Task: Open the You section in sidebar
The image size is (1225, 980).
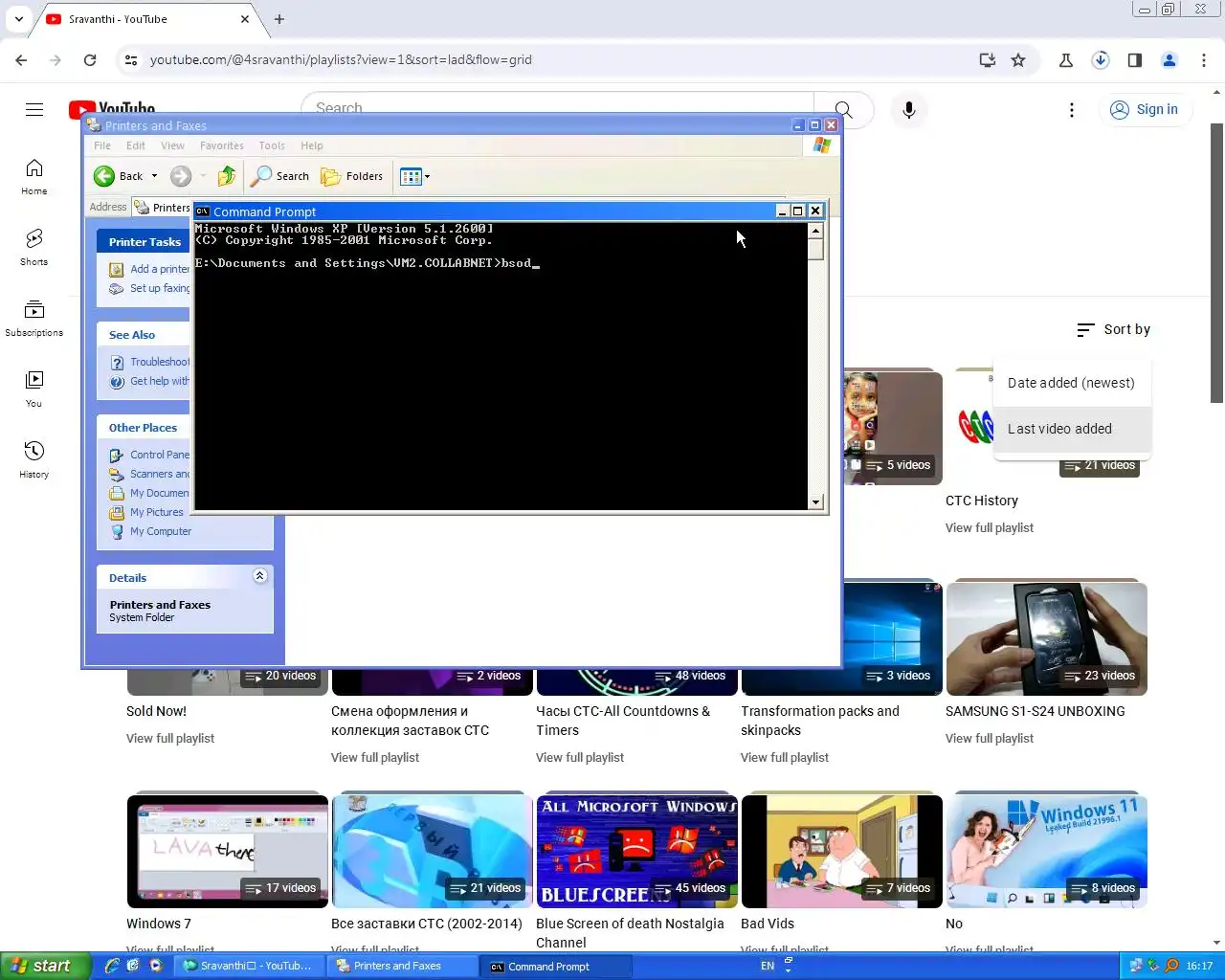Action: [34, 390]
